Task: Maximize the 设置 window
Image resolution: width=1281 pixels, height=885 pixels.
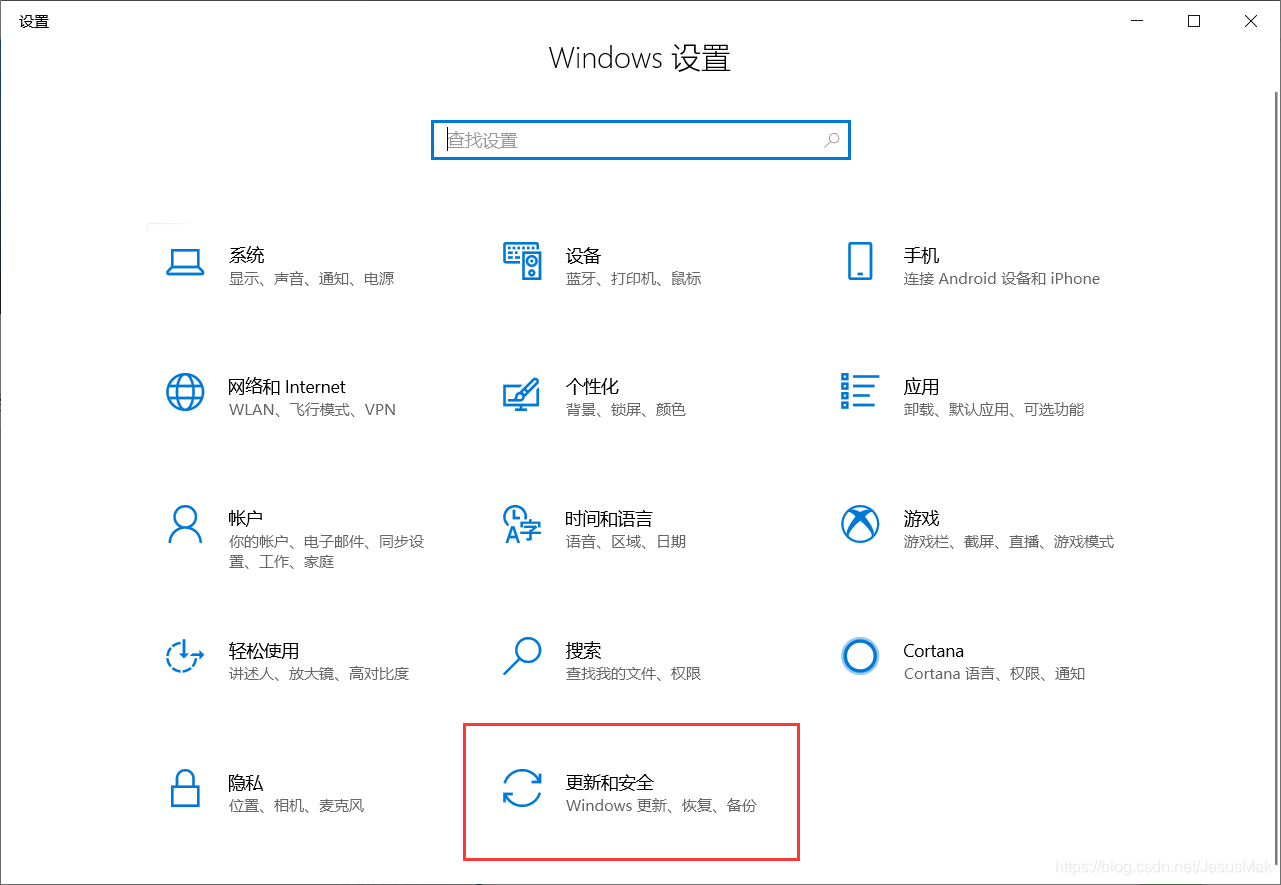Action: (1194, 21)
